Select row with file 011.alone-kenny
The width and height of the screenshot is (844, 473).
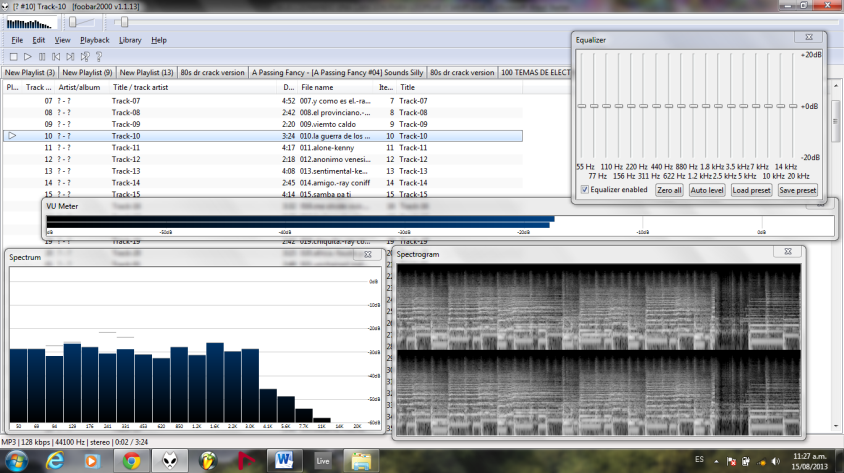(x=263, y=147)
